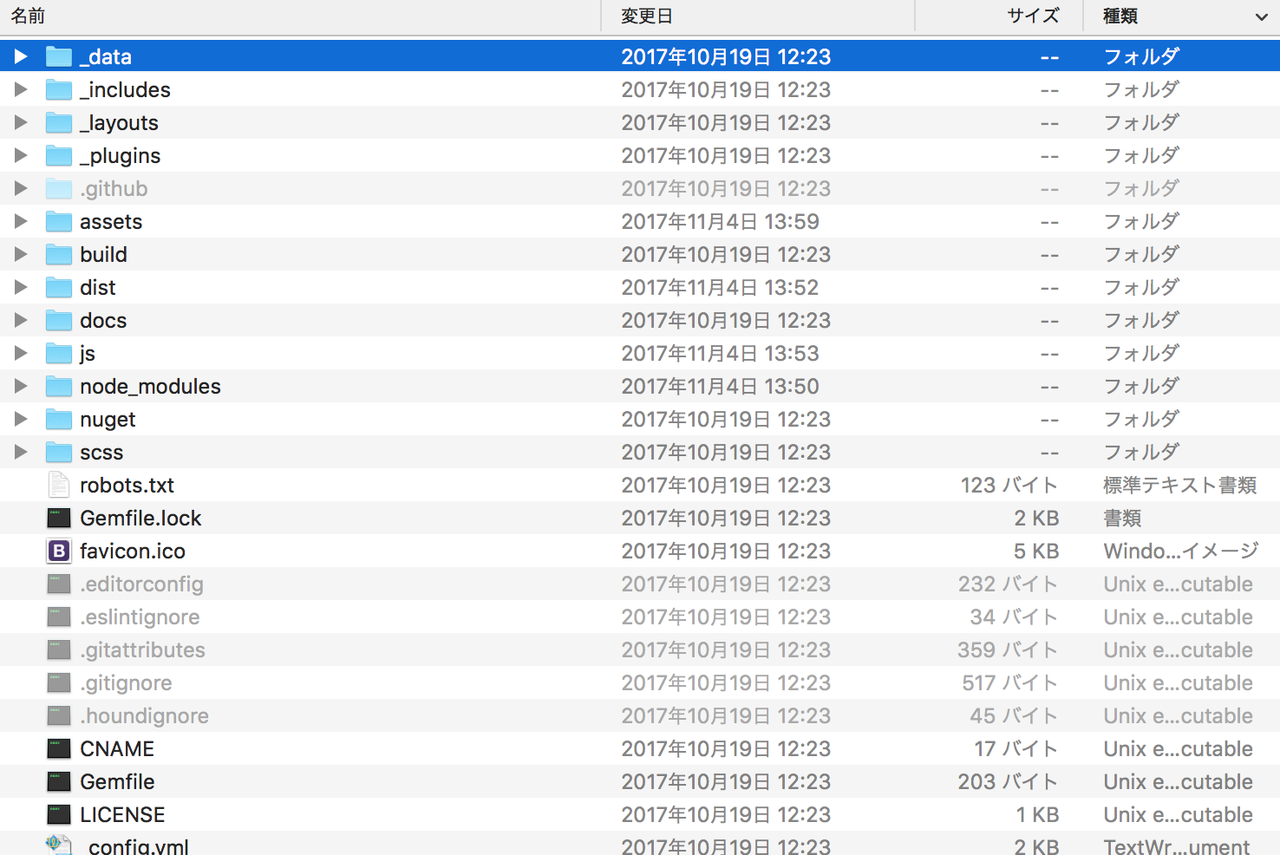Expand the js folder triangle

click(21, 354)
